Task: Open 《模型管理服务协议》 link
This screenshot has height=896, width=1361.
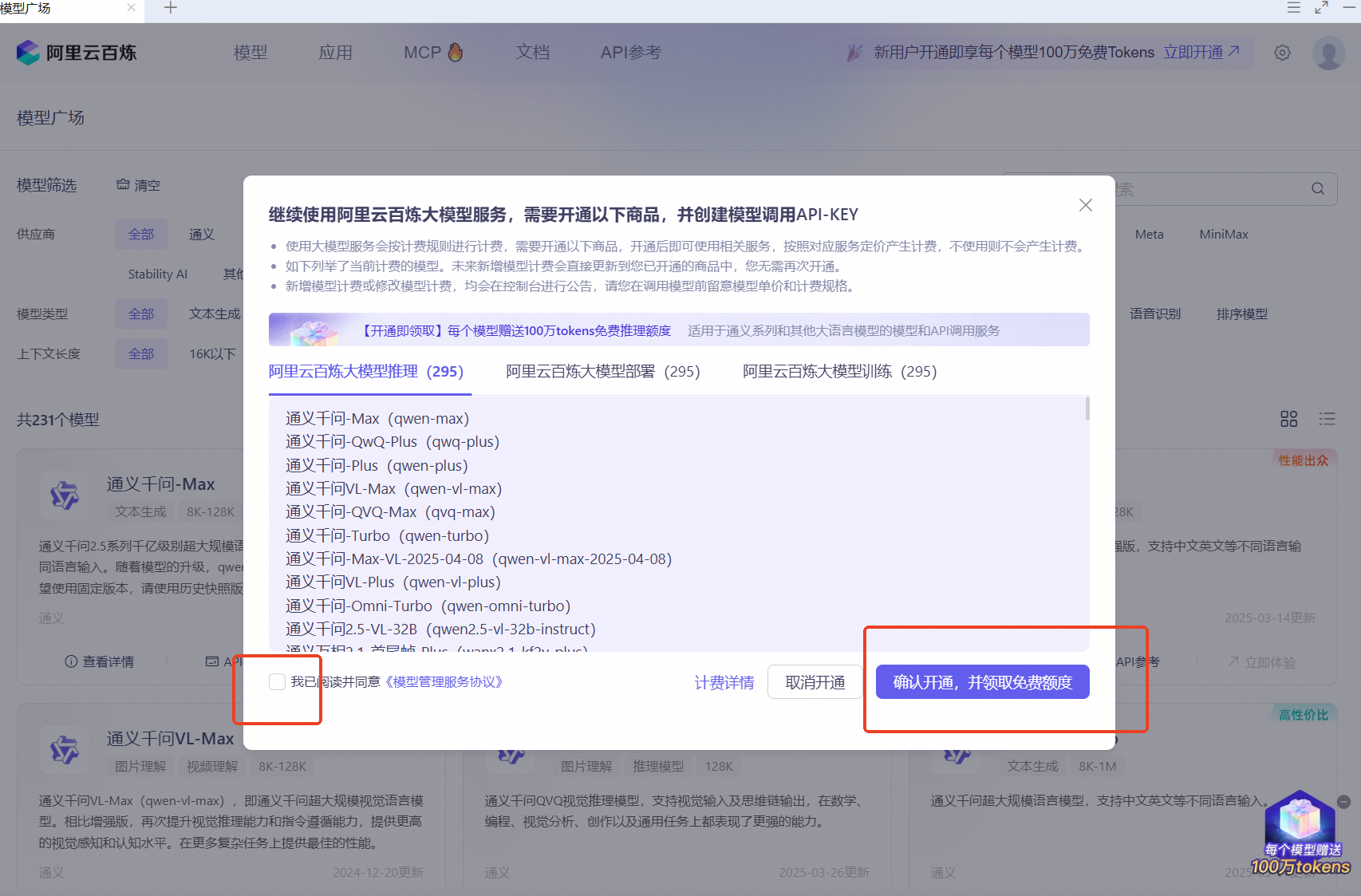Action: pos(444,682)
